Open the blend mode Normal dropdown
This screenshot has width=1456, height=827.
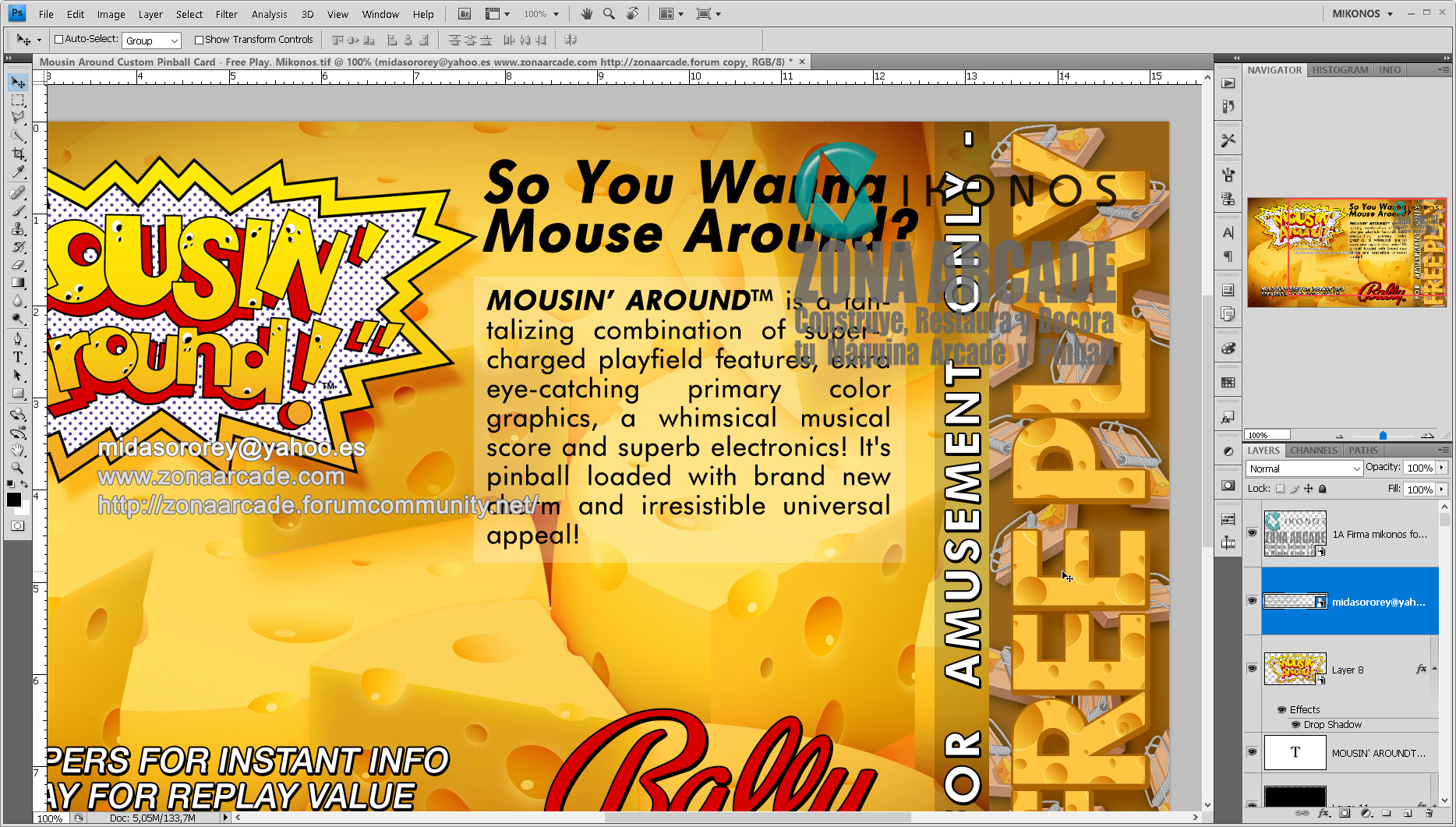tap(1304, 468)
